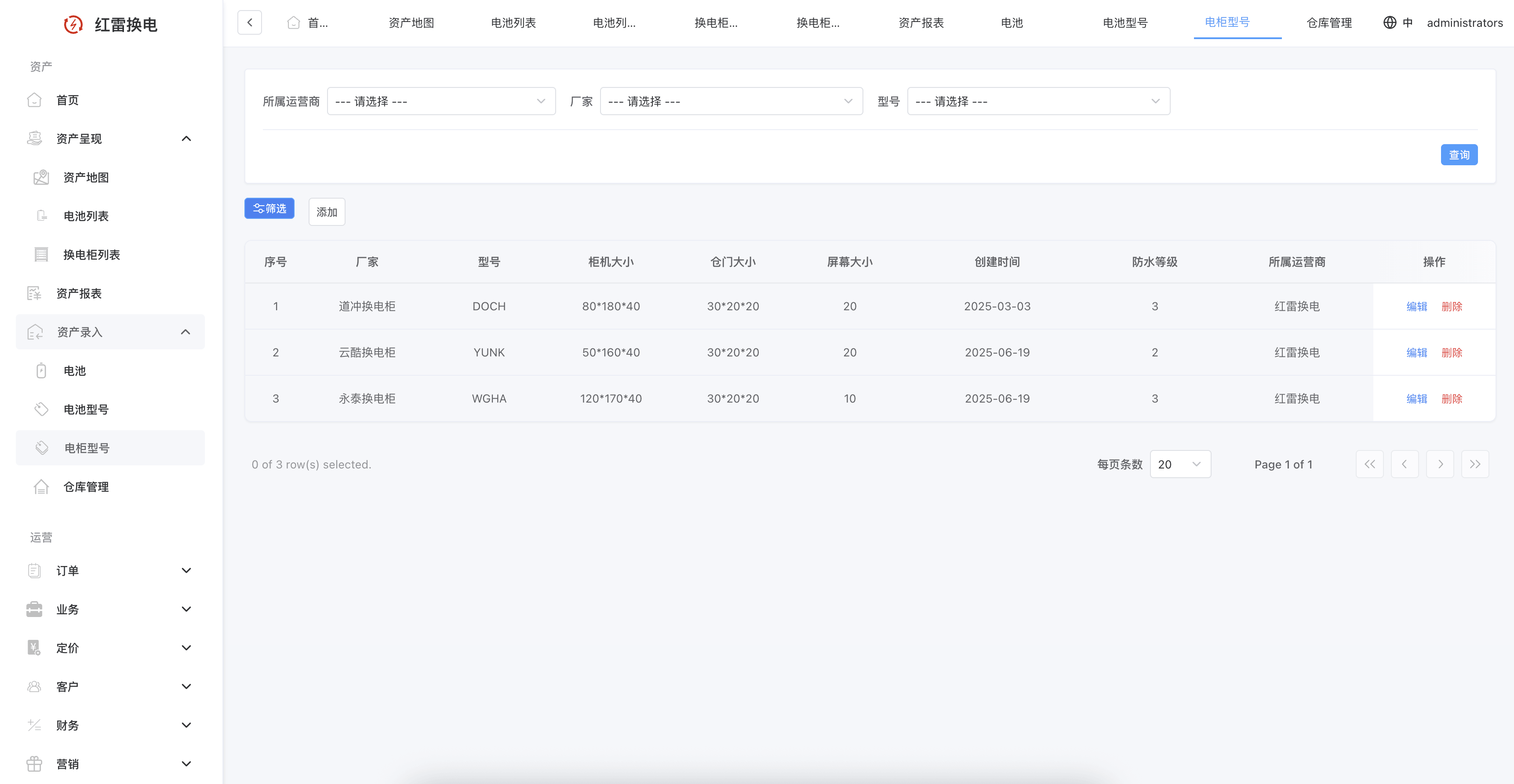Open 电池 via the sidebar battery icon
The image size is (1514, 784).
tap(41, 371)
